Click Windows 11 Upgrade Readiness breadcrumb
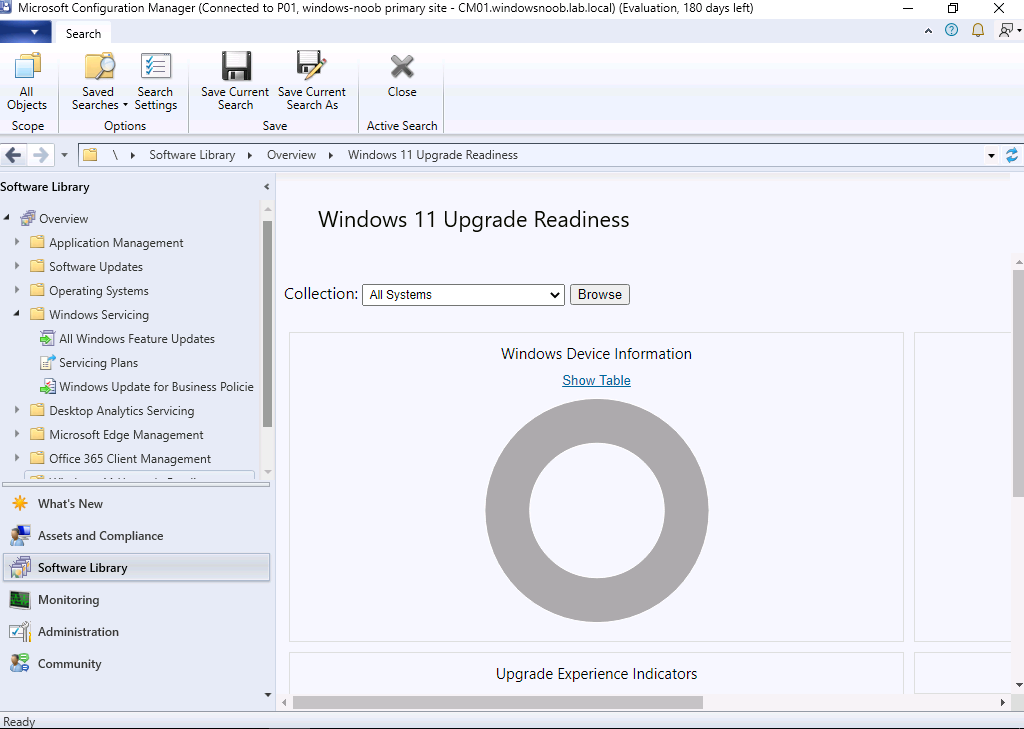This screenshot has width=1024, height=729. [x=432, y=155]
